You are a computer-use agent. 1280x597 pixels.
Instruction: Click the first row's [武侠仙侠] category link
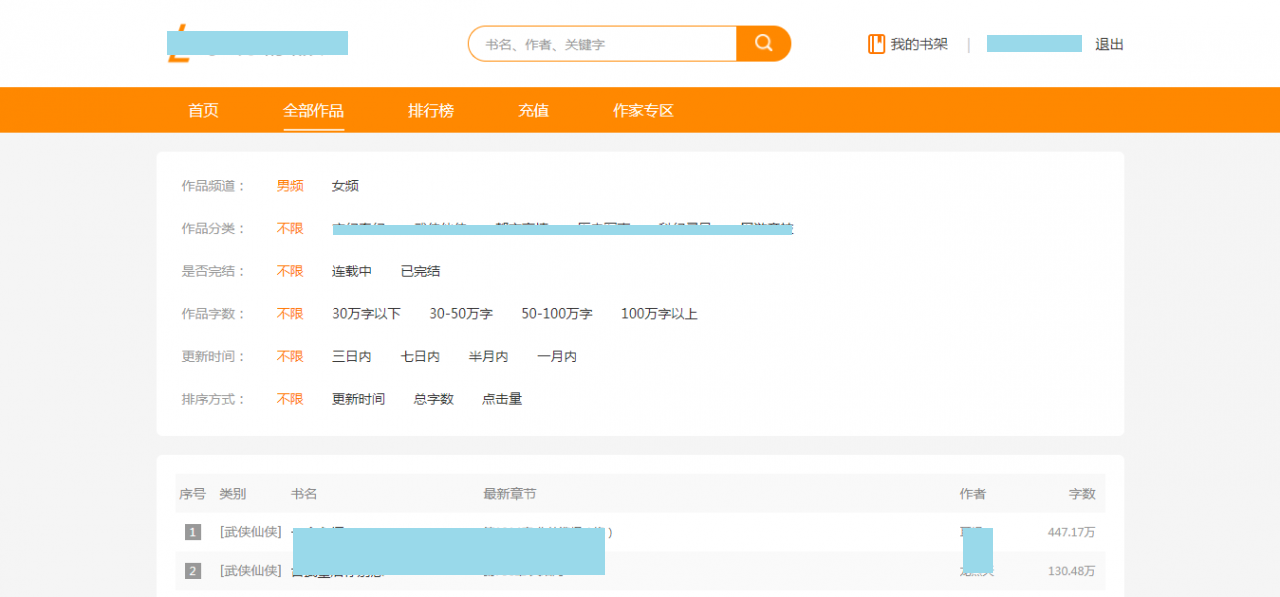pyautogui.click(x=250, y=532)
